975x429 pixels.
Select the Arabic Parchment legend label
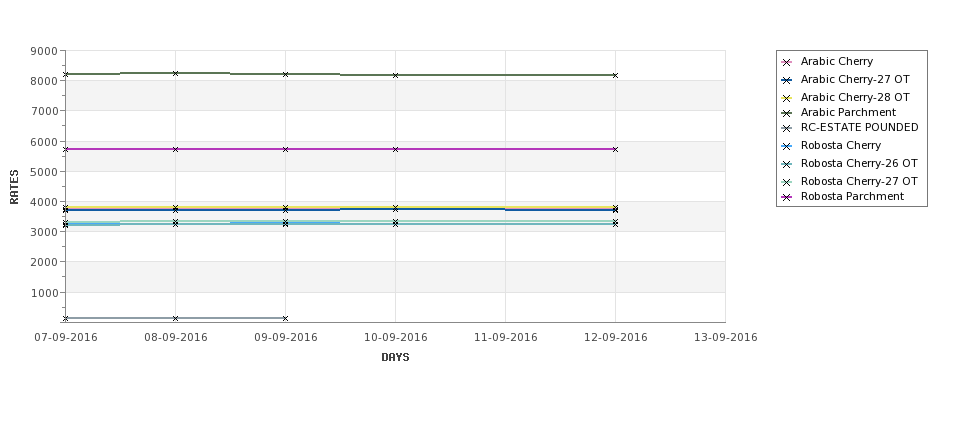[848, 113]
